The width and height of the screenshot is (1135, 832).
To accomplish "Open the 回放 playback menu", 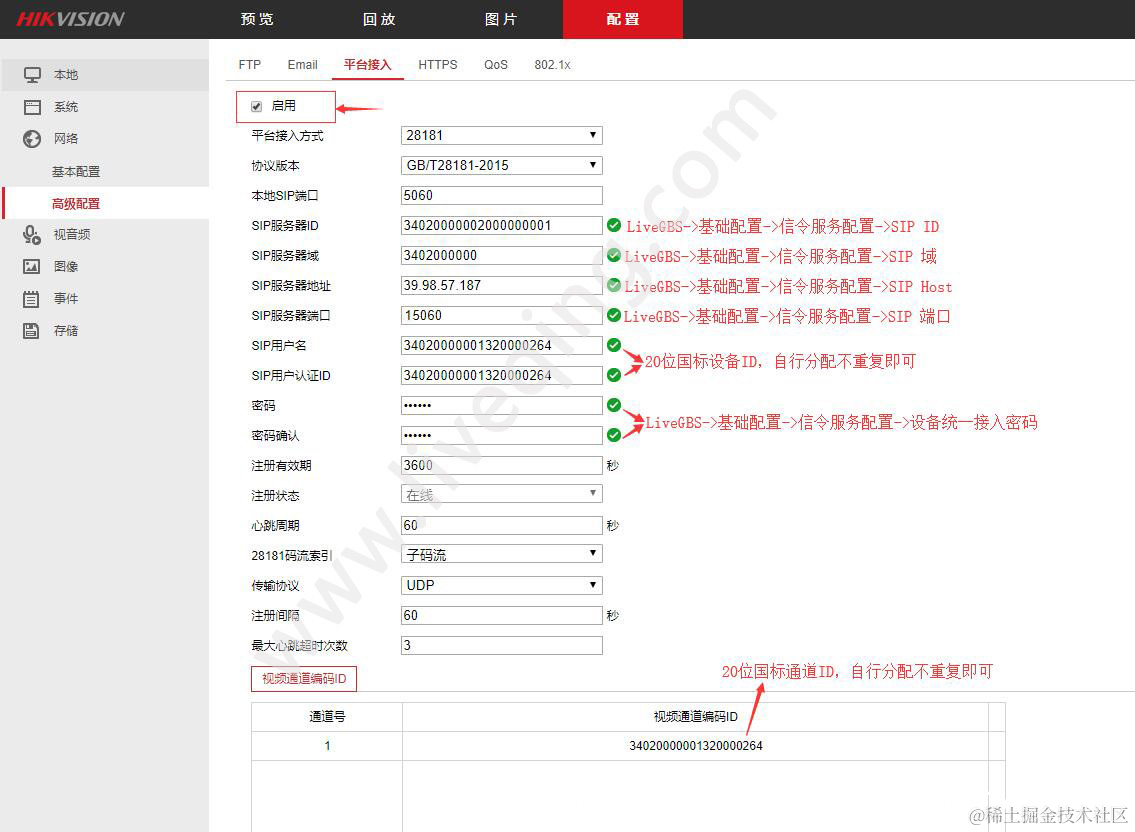I will point(377,18).
